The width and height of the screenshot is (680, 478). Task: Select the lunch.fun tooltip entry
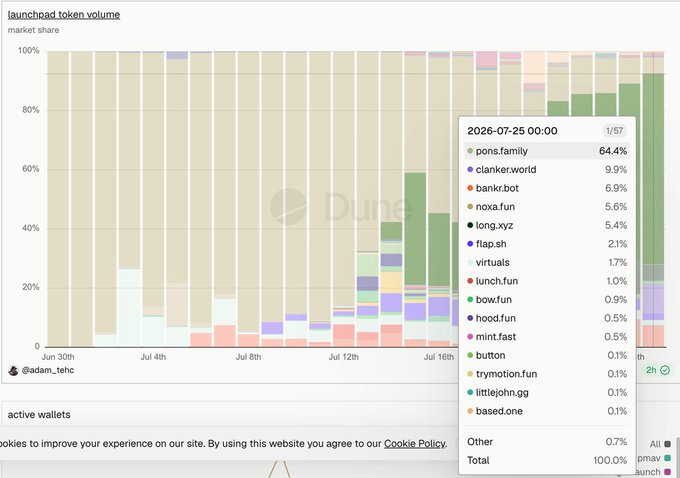point(547,281)
